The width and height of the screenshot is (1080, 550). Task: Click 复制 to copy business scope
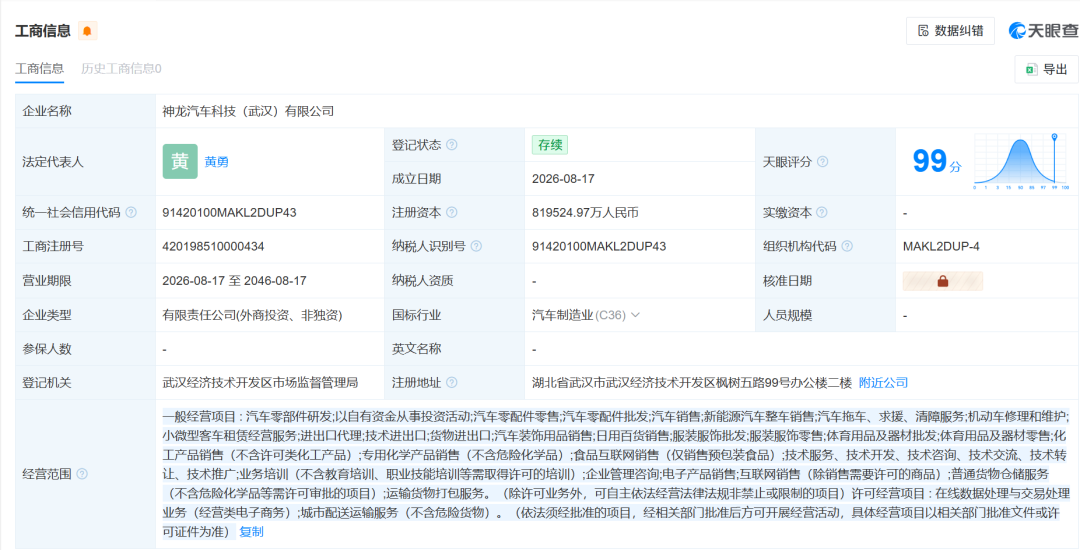(251, 532)
